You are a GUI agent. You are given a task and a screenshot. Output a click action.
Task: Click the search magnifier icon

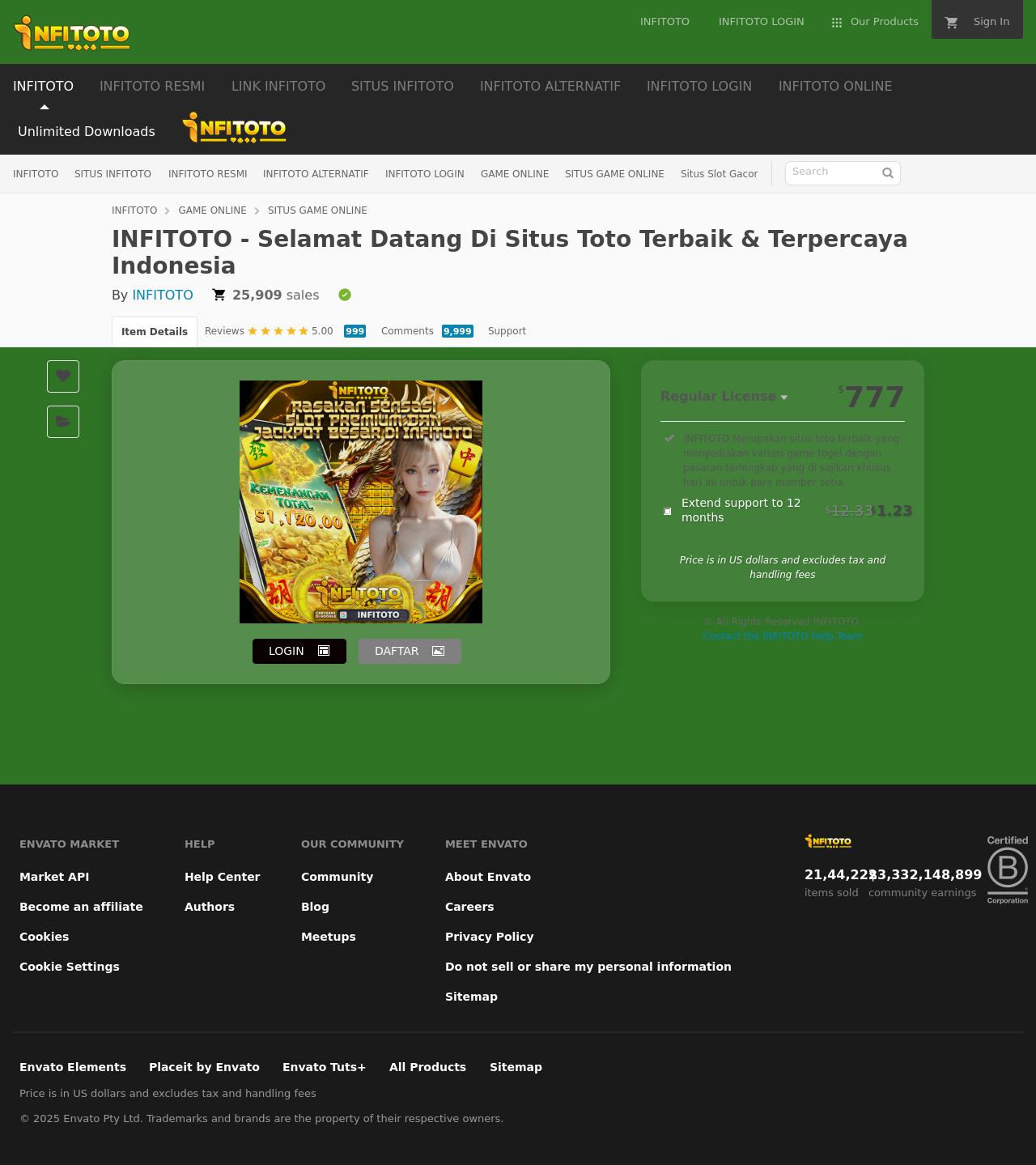[x=888, y=172]
